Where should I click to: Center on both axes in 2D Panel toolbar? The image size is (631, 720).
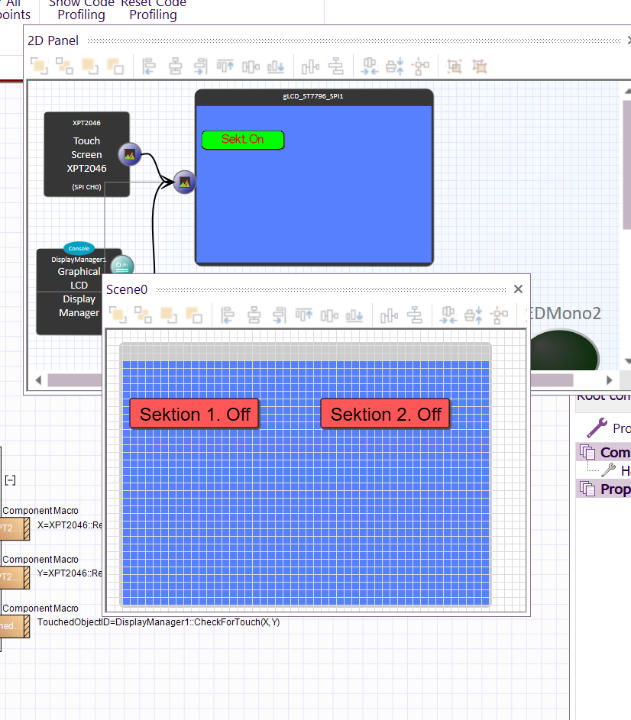point(420,67)
